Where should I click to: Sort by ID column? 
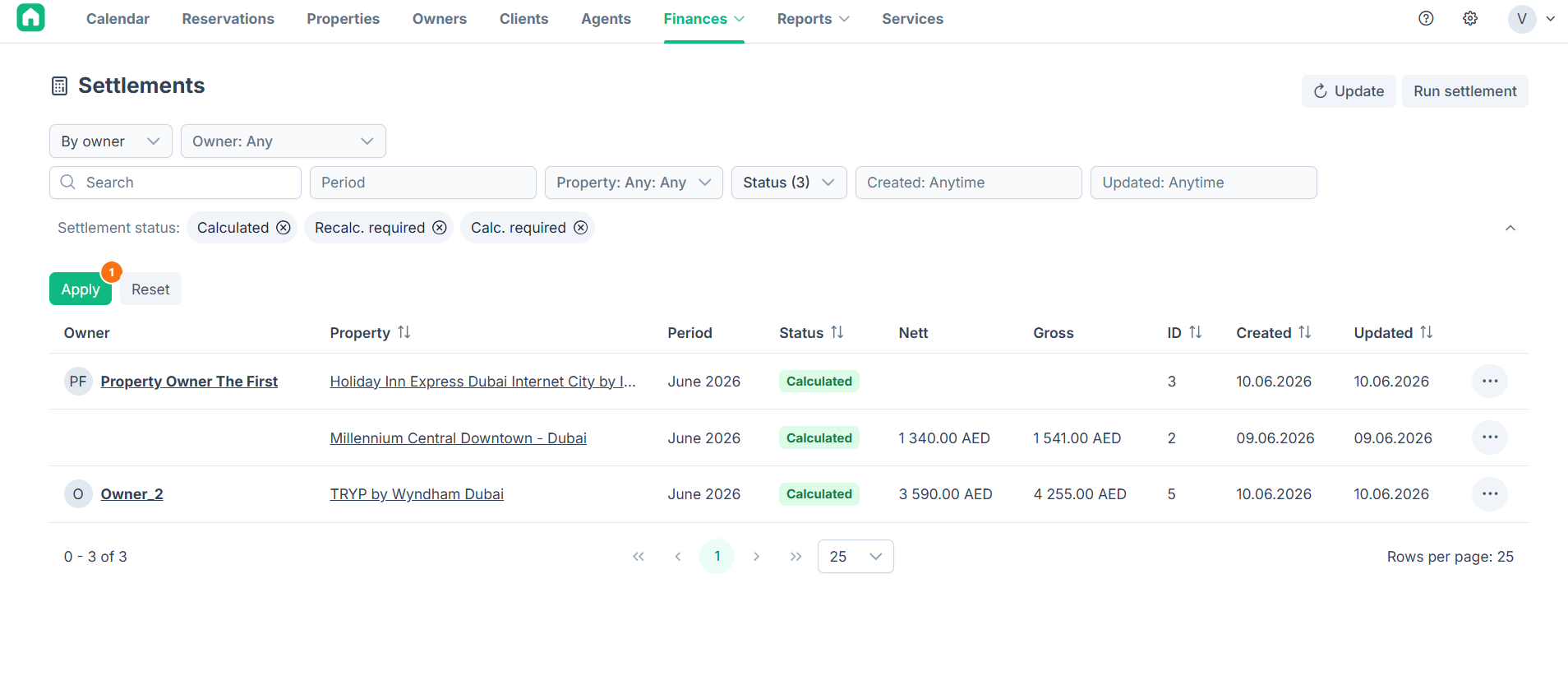point(1195,332)
